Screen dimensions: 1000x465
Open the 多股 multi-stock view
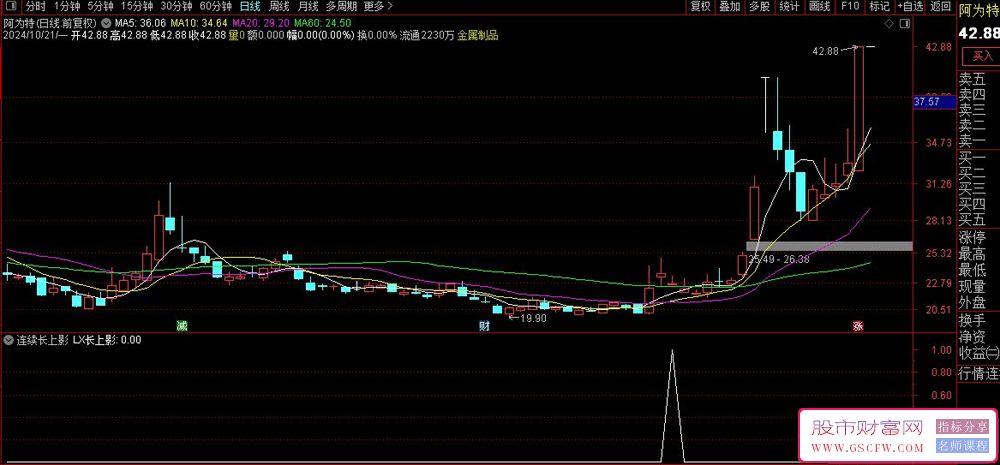pos(759,6)
